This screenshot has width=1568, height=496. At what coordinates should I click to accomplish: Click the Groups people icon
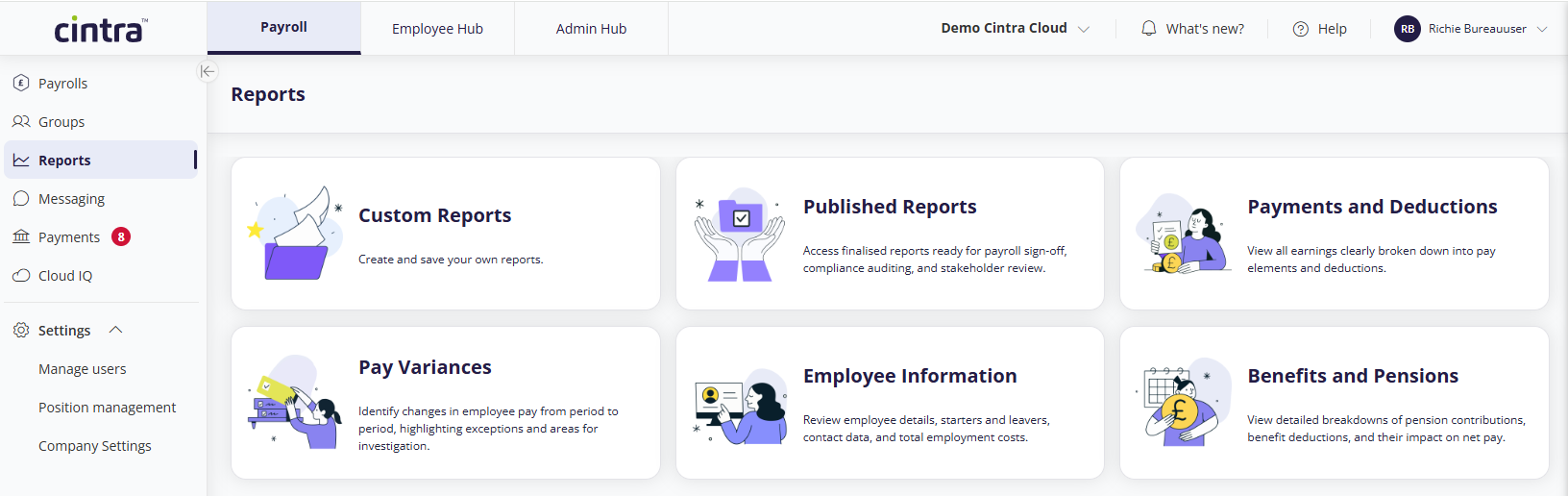(21, 121)
